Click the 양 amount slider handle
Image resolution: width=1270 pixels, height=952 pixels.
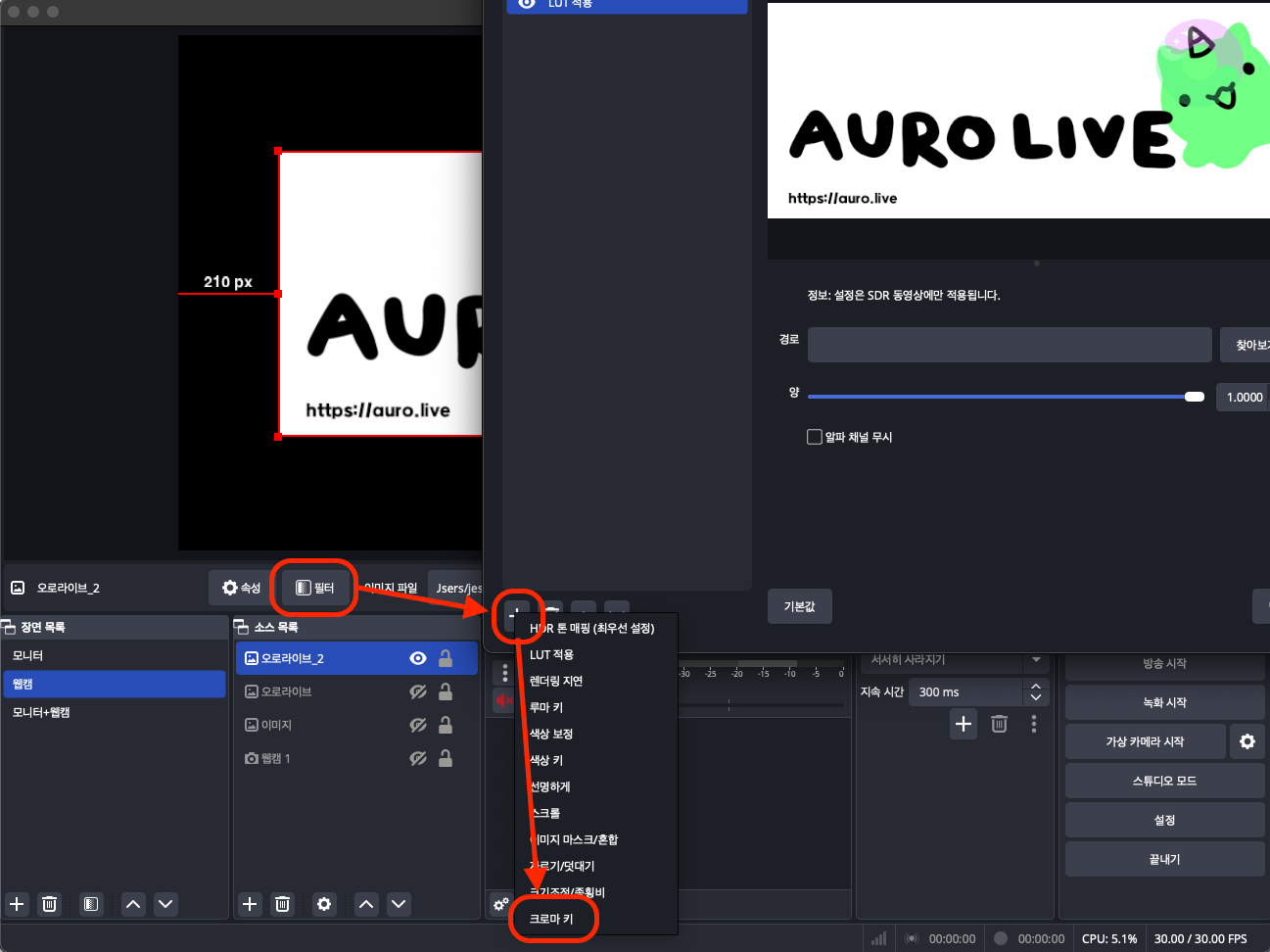point(1195,397)
